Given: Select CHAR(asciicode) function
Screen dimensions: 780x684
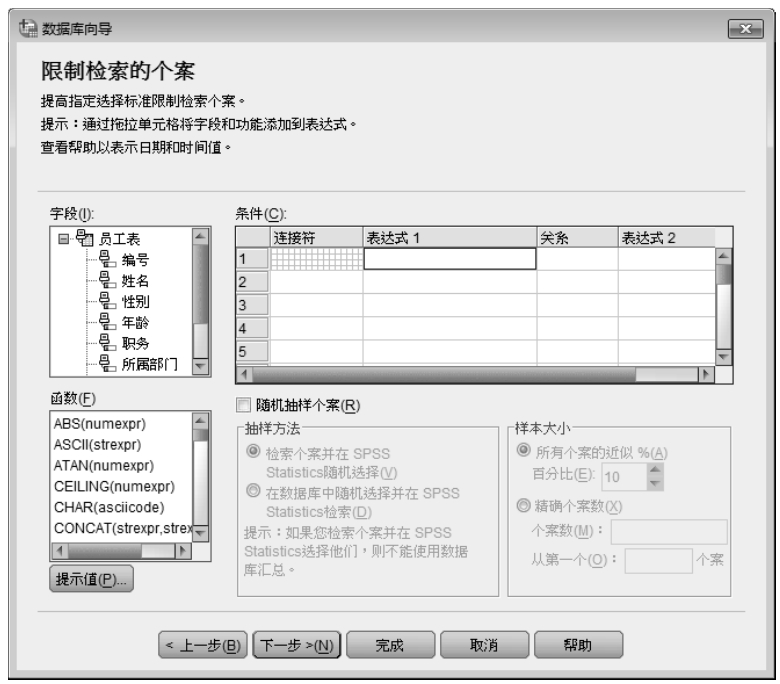Looking at the screenshot, I should pos(109,507).
